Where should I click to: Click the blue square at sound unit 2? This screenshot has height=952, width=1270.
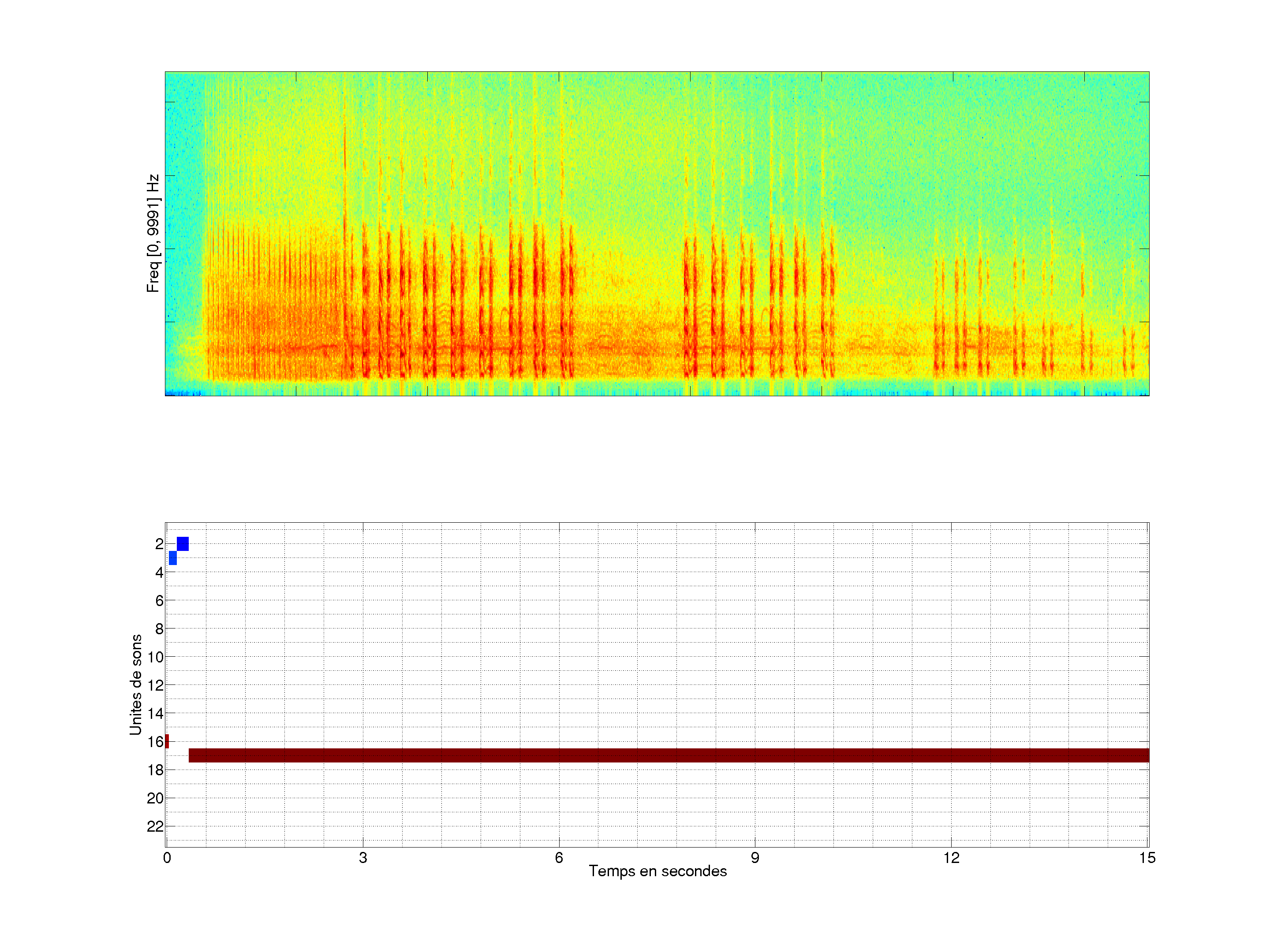pyautogui.click(x=183, y=543)
